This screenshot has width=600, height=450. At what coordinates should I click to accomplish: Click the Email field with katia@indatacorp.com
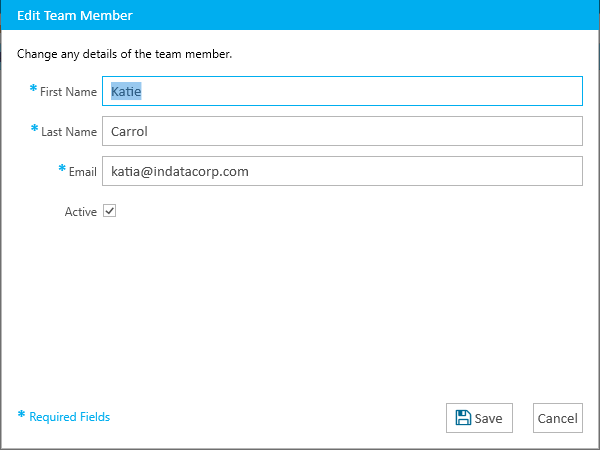[x=342, y=171]
